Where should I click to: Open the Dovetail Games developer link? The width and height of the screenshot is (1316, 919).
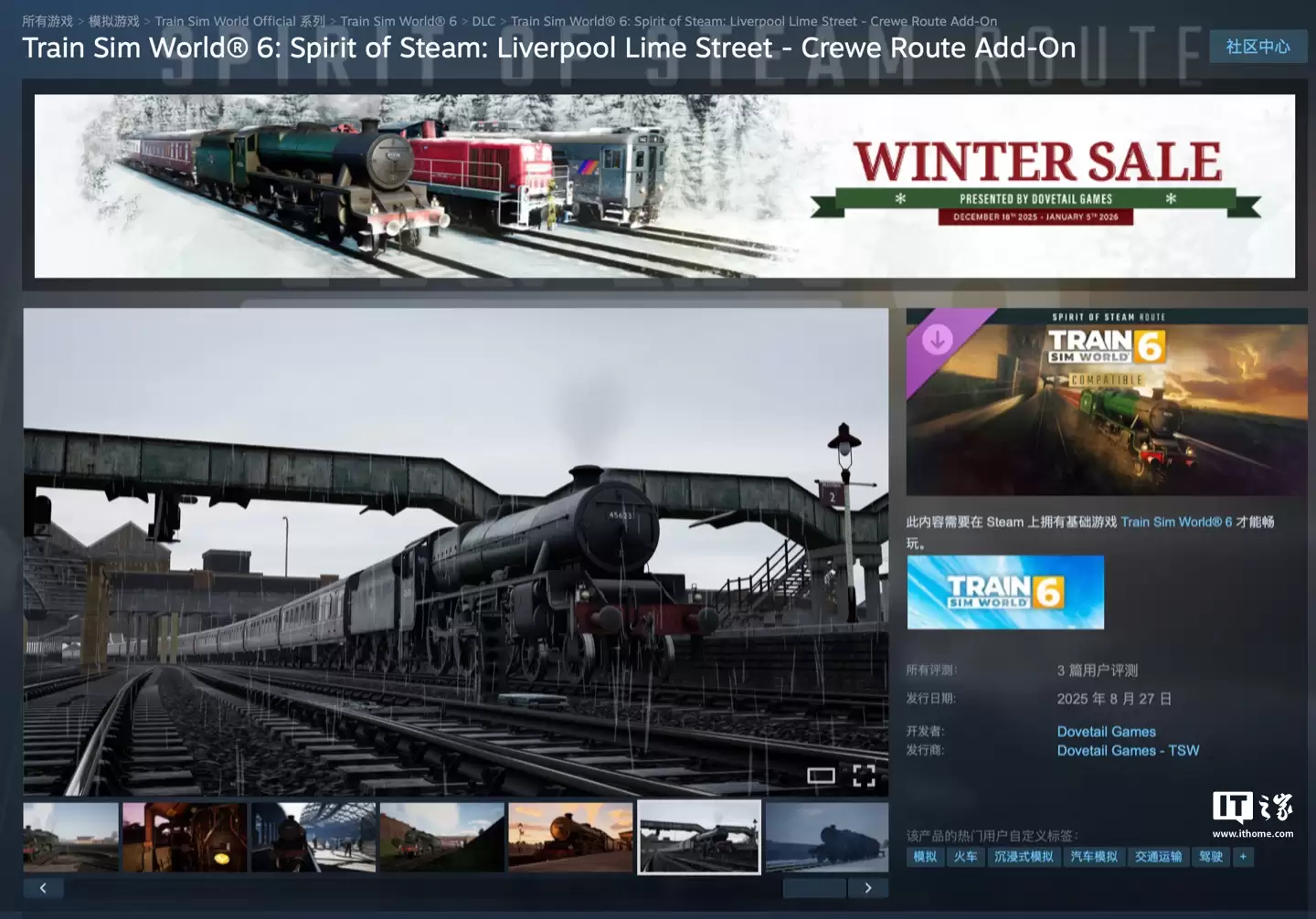[1106, 732]
